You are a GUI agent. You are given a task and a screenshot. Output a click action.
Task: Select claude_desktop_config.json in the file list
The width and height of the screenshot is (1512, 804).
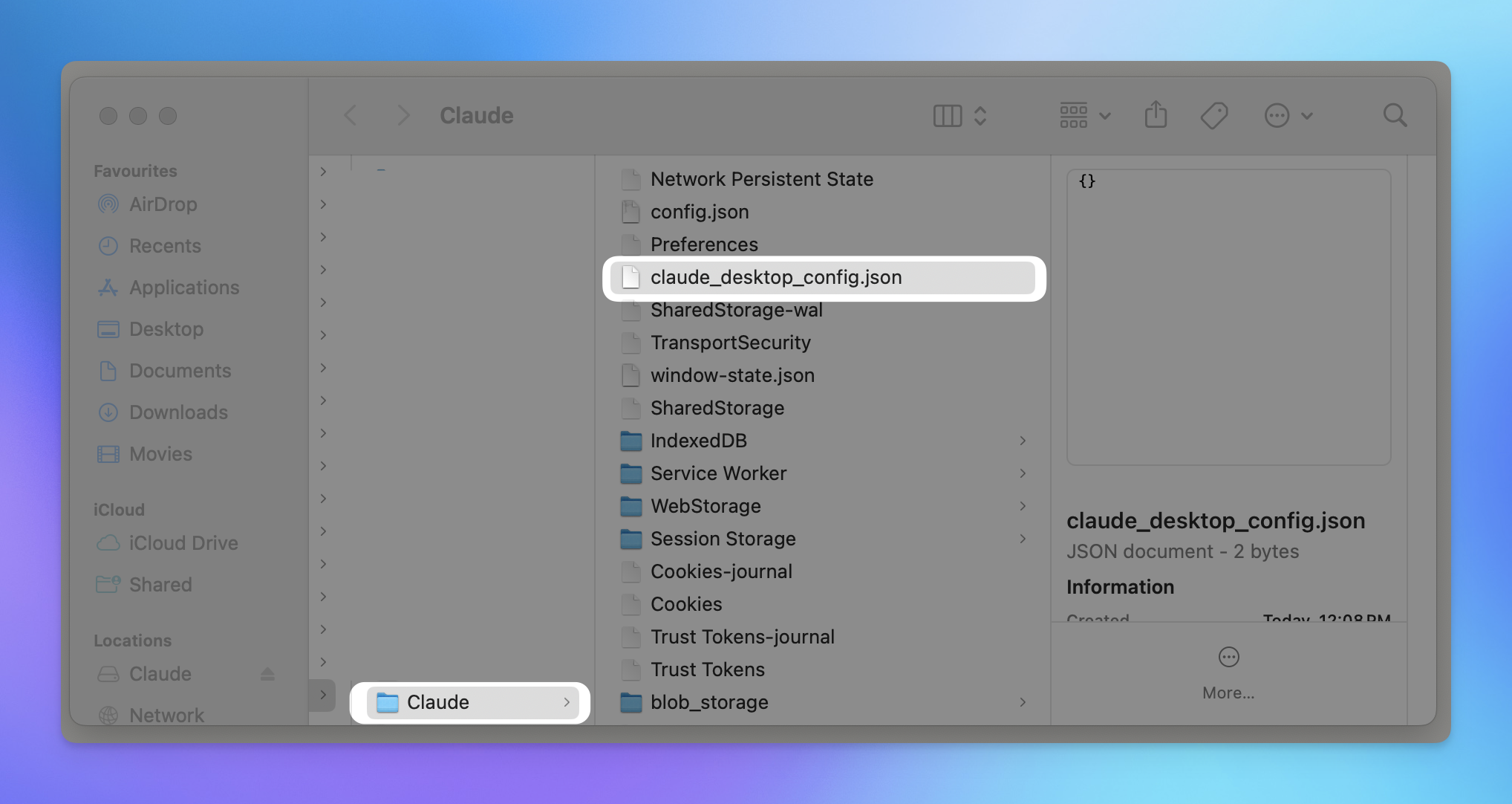(823, 277)
